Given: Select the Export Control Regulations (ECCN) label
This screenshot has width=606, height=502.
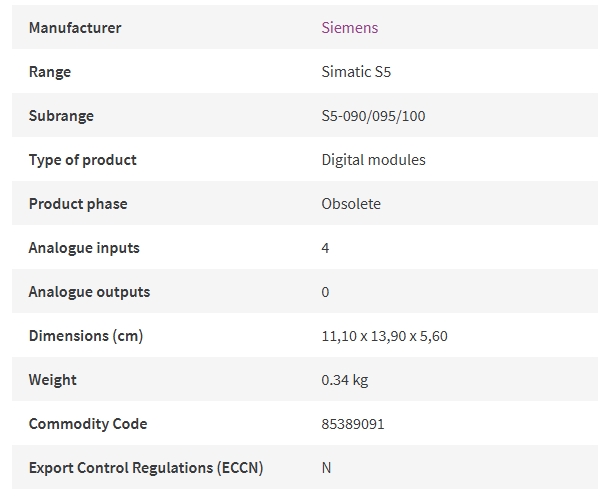Looking at the screenshot, I should pyautogui.click(x=146, y=468).
